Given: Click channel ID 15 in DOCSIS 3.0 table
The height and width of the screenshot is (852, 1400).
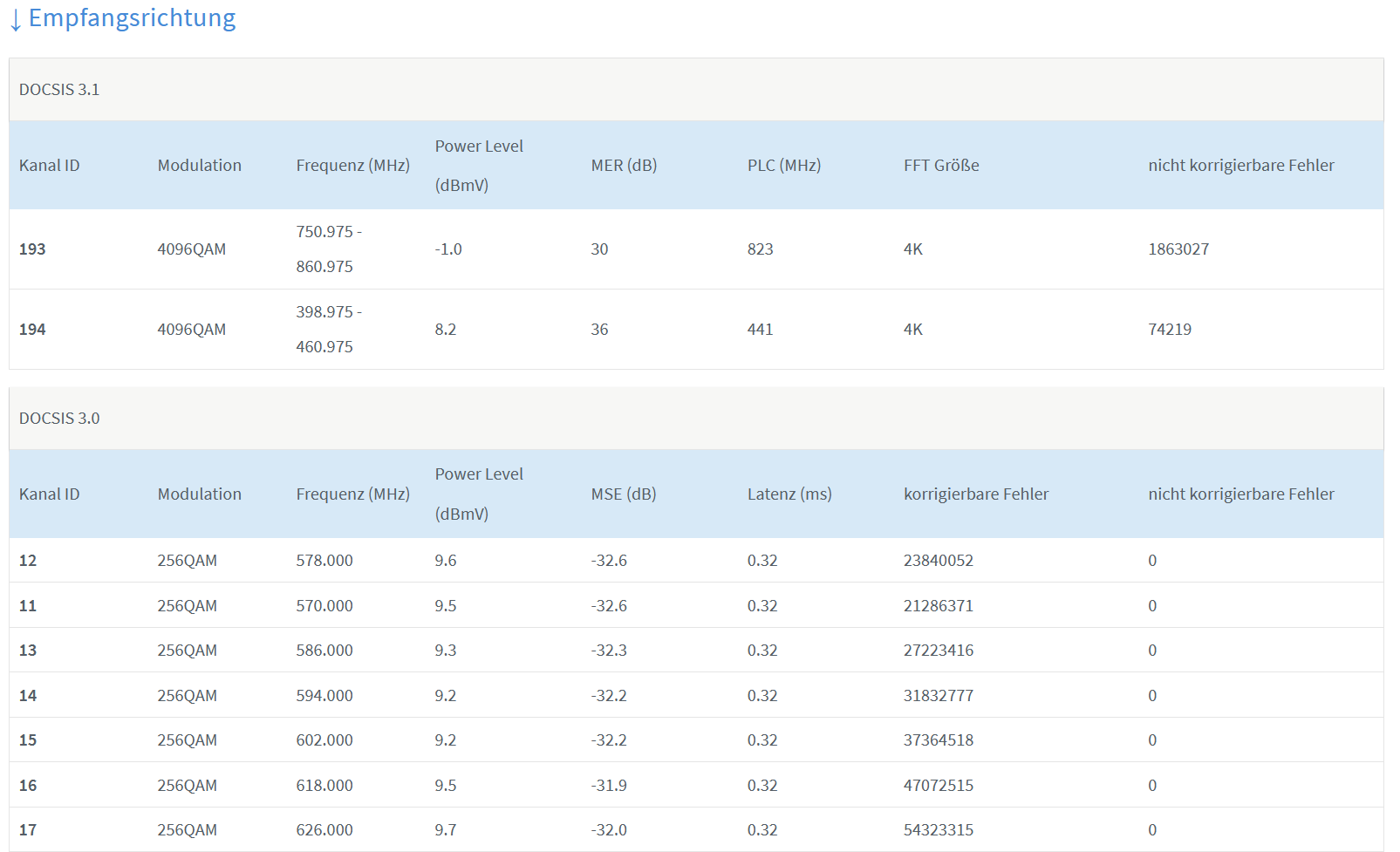Looking at the screenshot, I should (x=28, y=740).
